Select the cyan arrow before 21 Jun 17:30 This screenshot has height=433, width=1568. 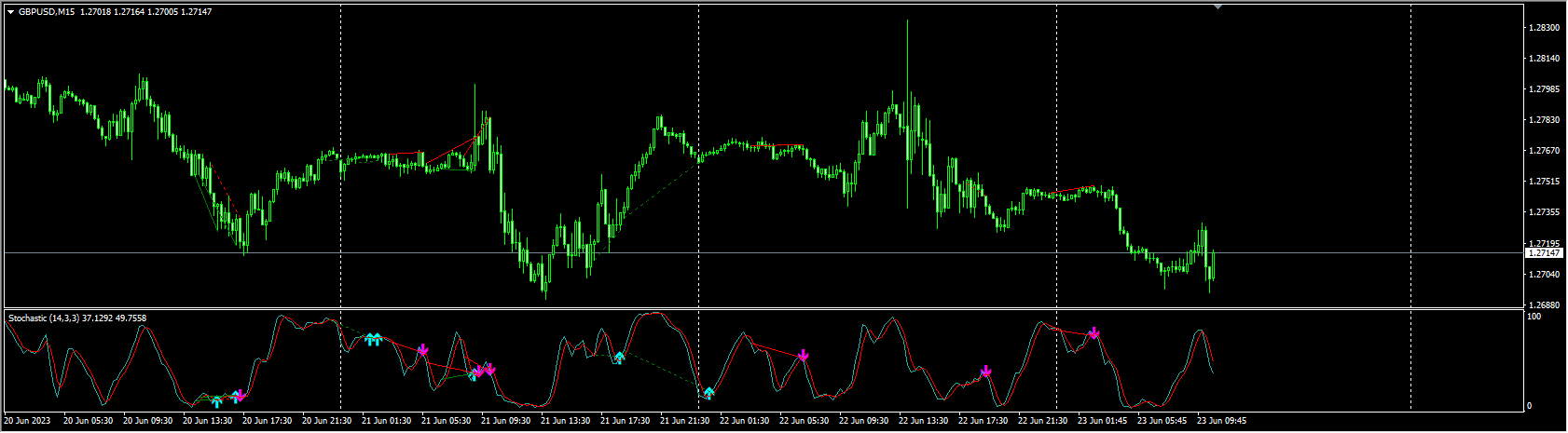coord(619,358)
